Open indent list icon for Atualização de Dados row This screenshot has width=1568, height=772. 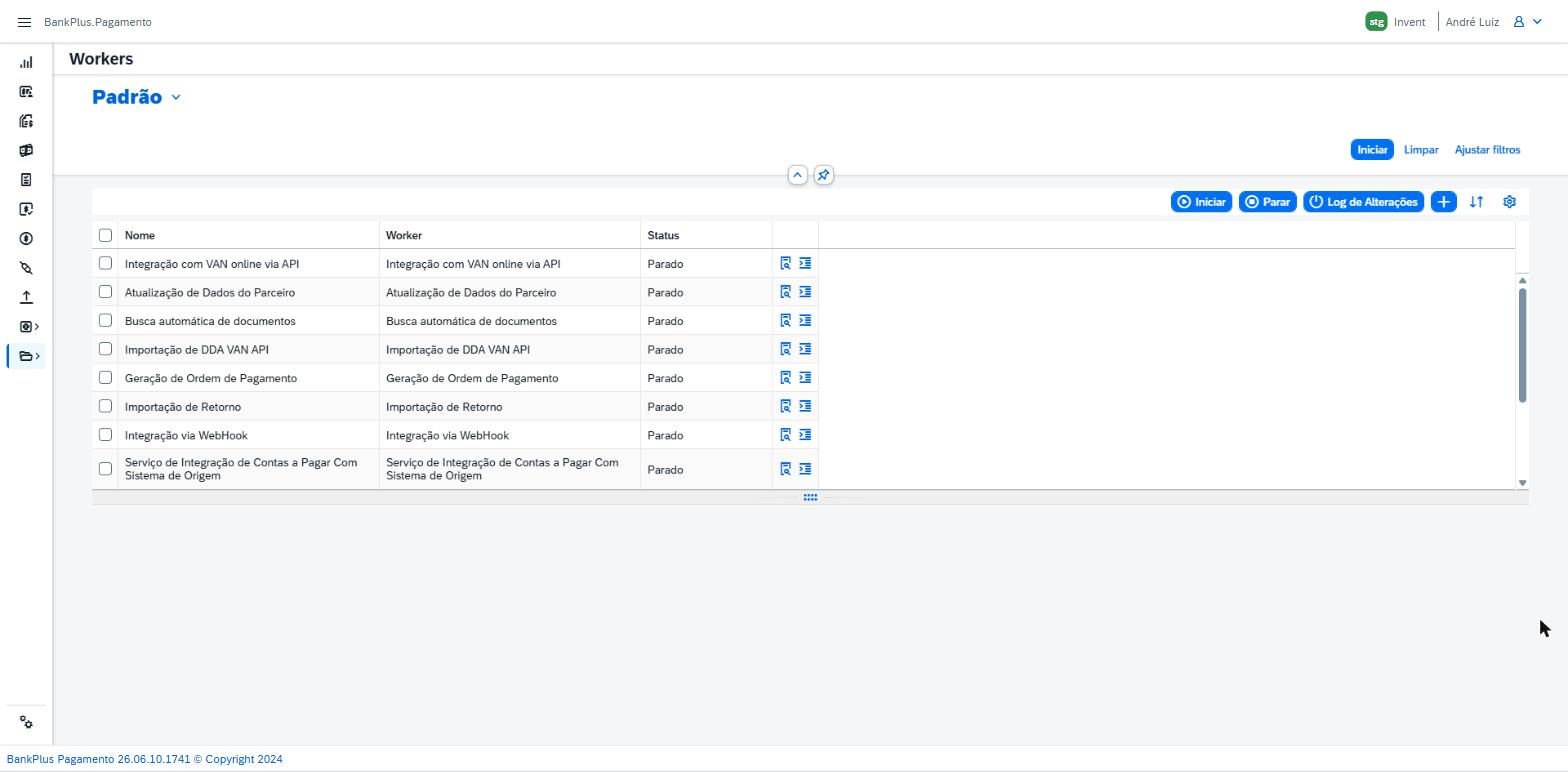(x=805, y=292)
